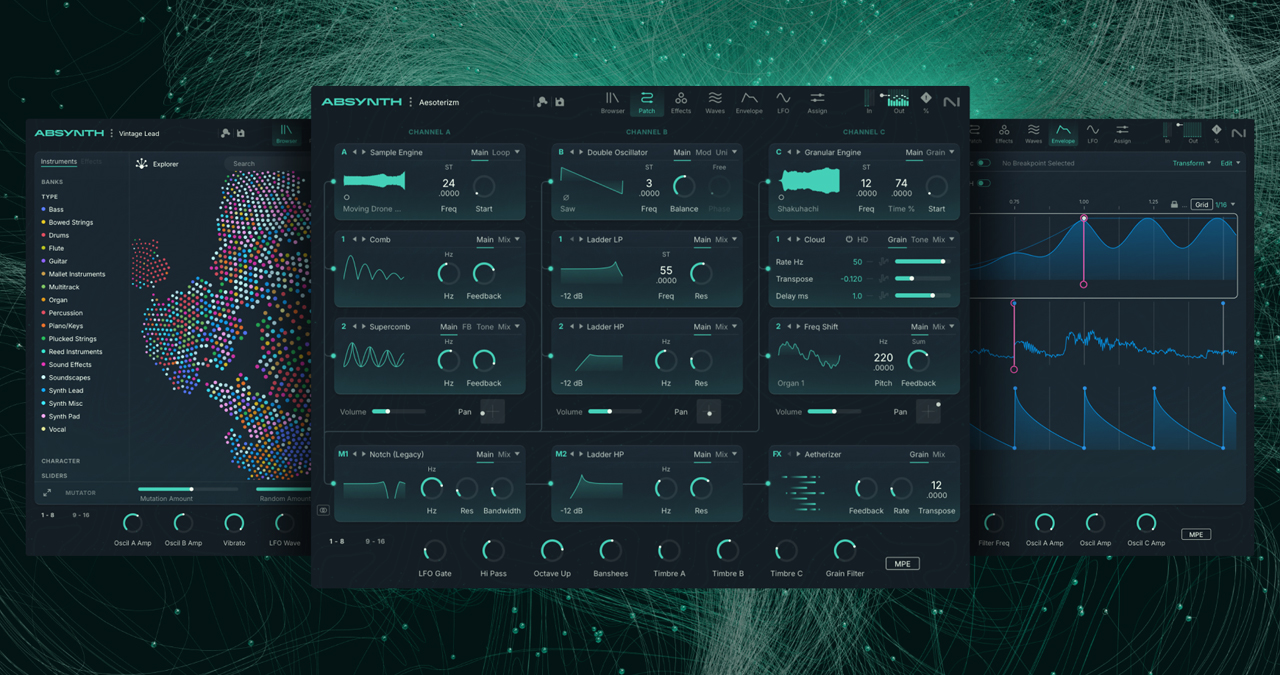This screenshot has height=675, width=1280.
Task: Enable MPE mode in Channel B panel
Action: (x=903, y=563)
